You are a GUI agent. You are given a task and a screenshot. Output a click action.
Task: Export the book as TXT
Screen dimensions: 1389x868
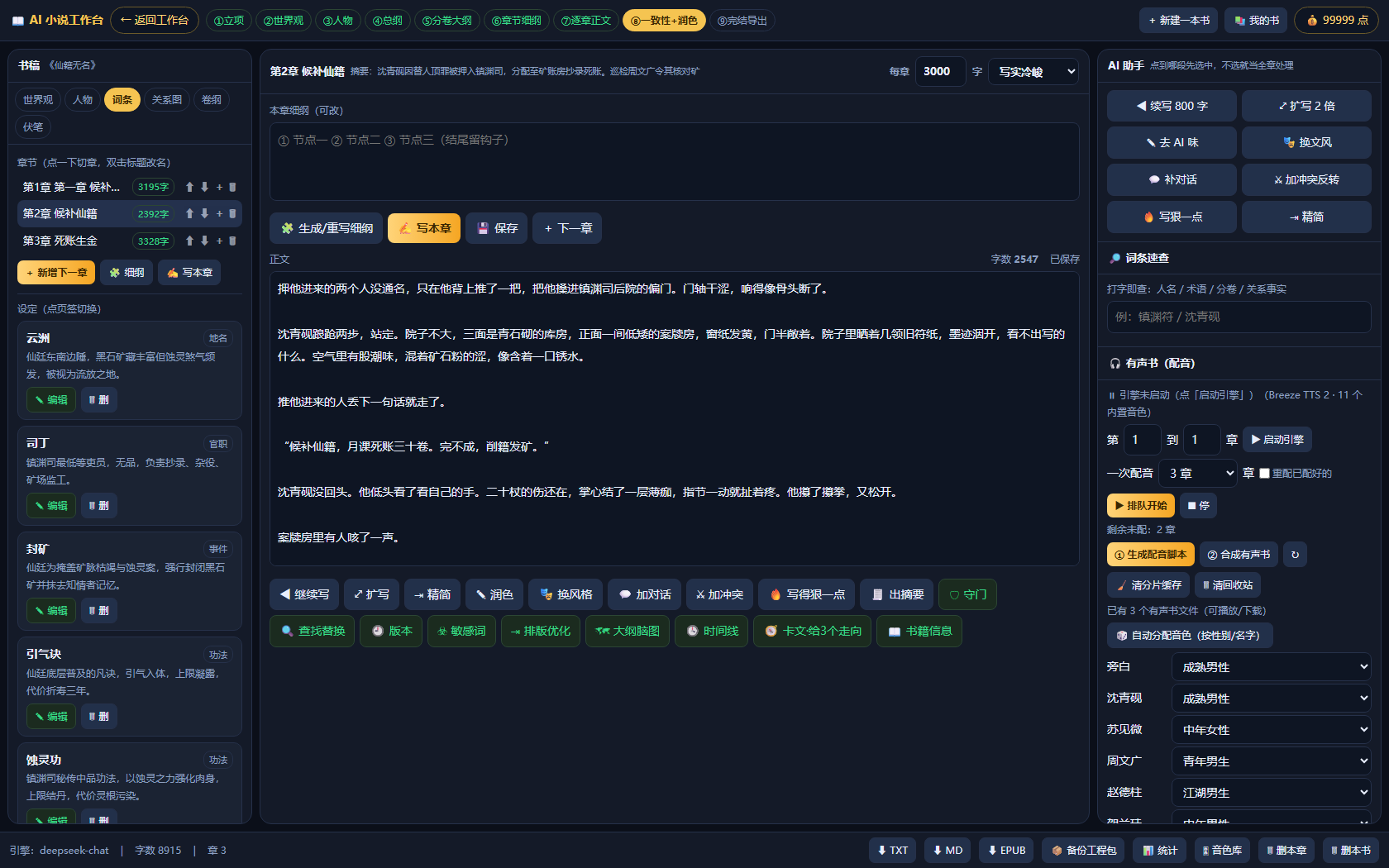click(x=892, y=850)
